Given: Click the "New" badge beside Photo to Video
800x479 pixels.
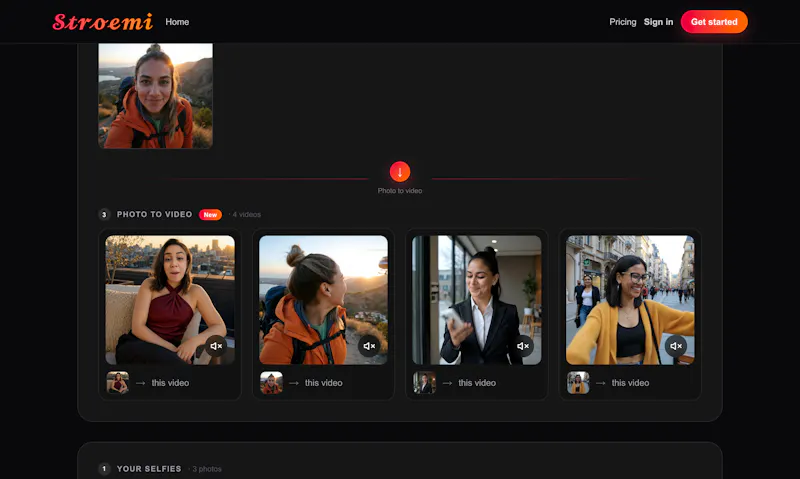Looking at the screenshot, I should [x=210, y=215].
